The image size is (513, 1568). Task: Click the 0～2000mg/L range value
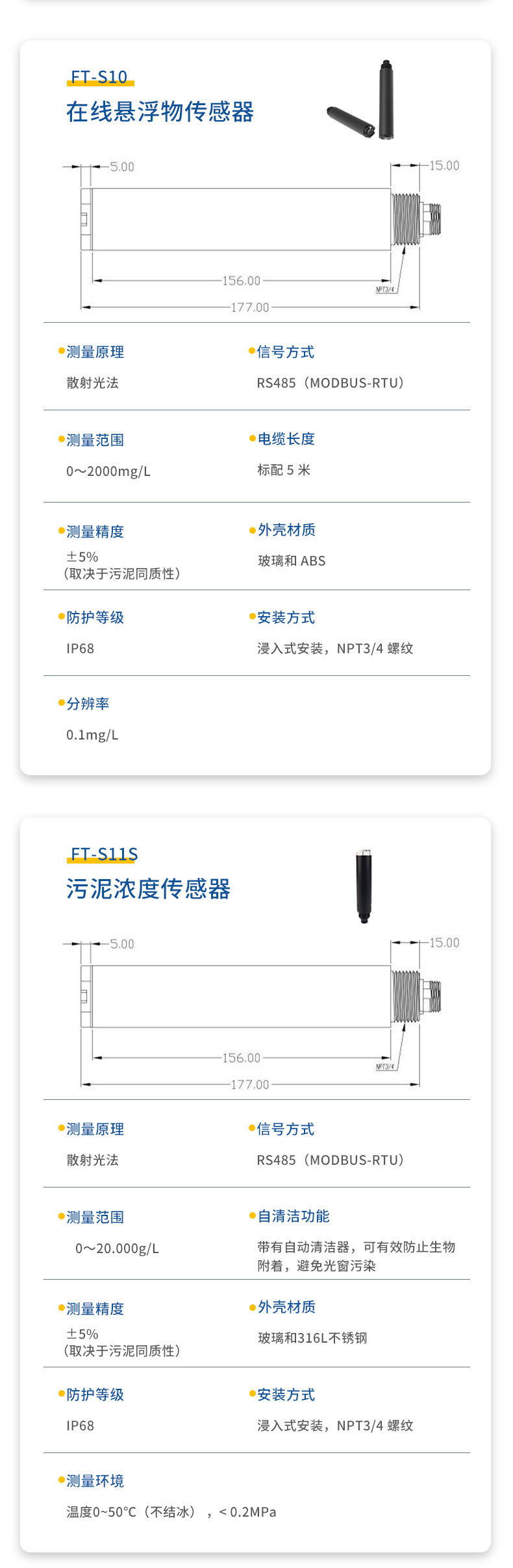tap(108, 471)
